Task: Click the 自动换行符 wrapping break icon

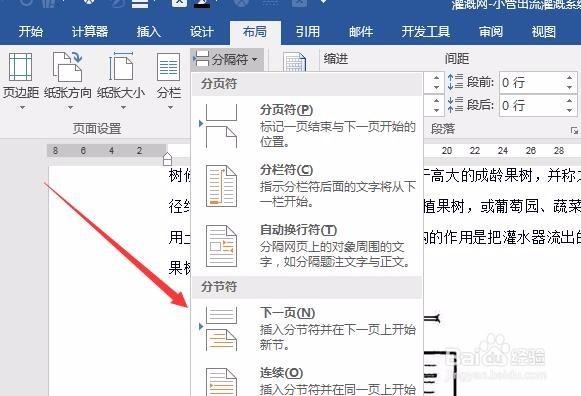Action: [221, 246]
